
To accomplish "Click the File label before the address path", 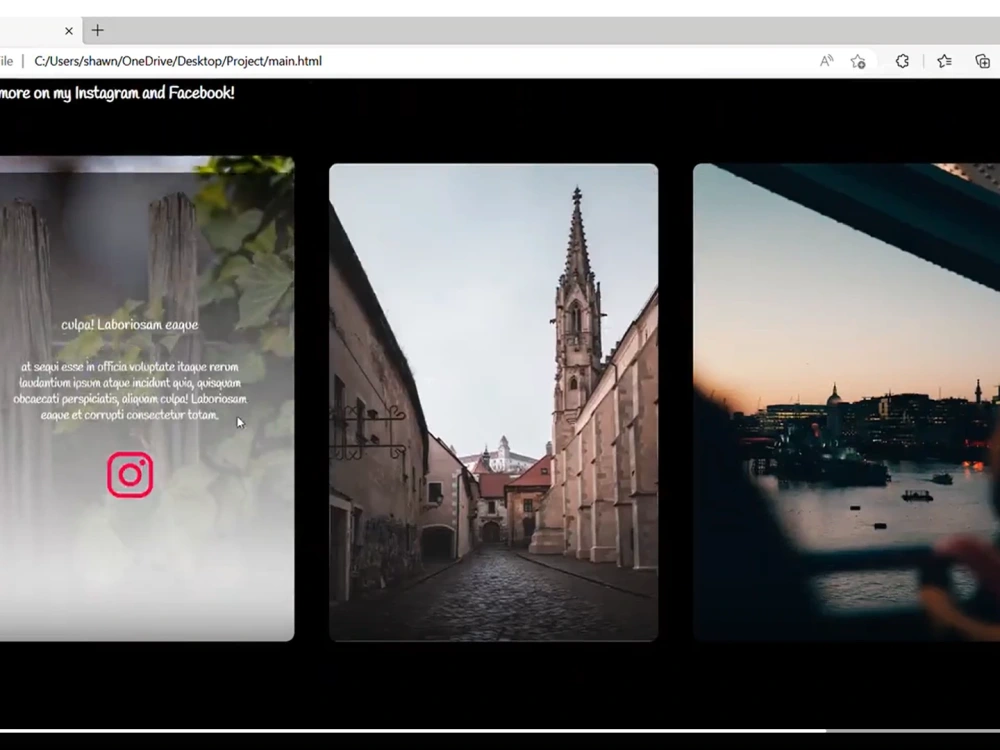I will [6, 61].
